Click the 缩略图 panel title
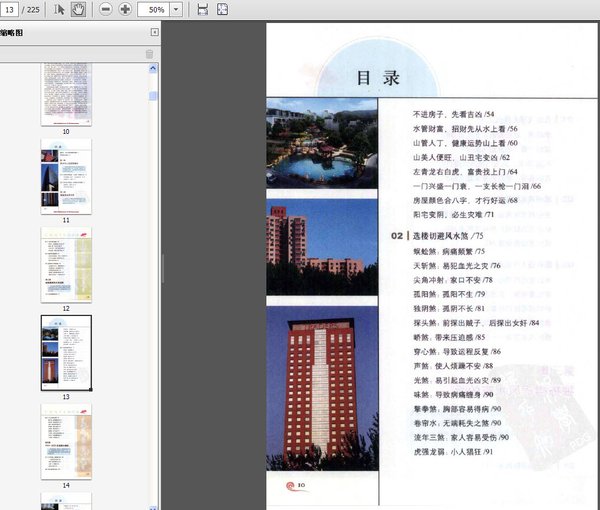Screen dimensions: 600x510 click(x=11, y=33)
